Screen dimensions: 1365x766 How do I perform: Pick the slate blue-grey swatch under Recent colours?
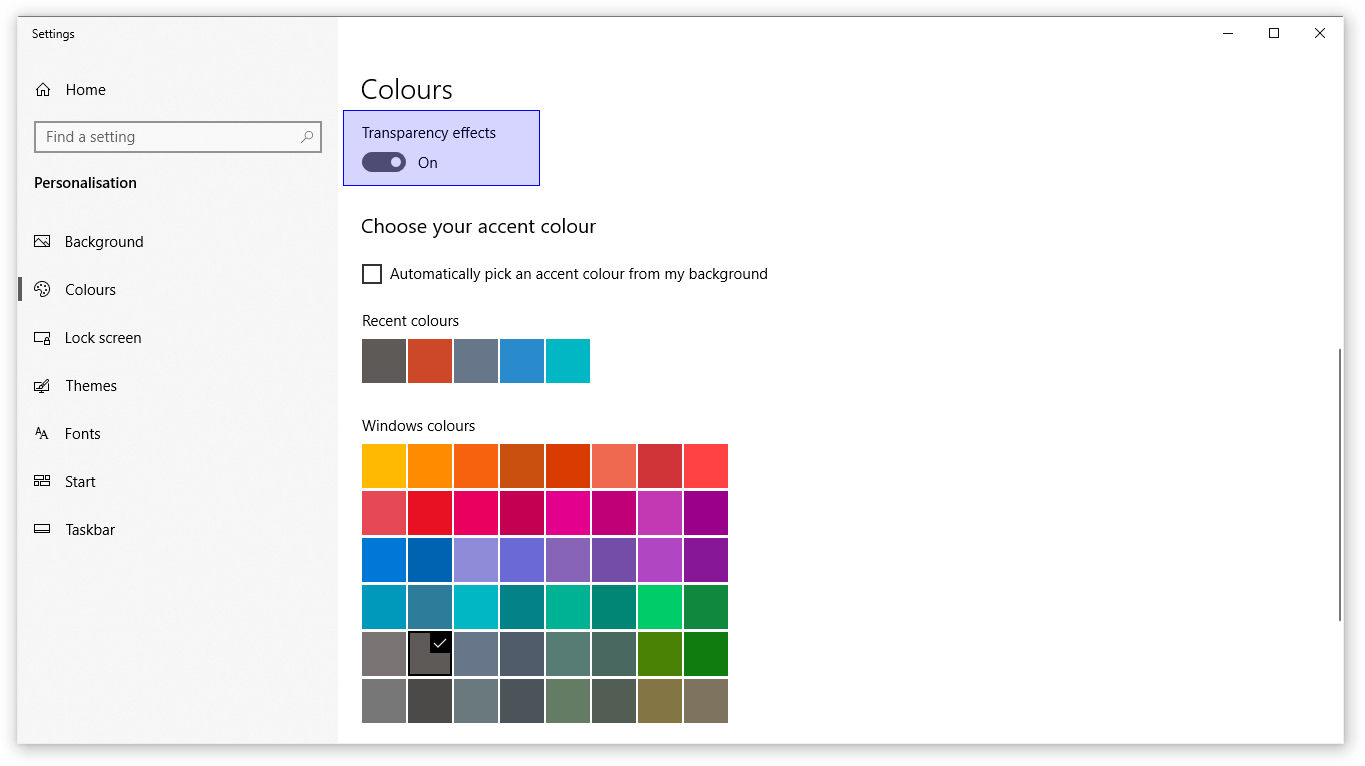click(x=476, y=361)
